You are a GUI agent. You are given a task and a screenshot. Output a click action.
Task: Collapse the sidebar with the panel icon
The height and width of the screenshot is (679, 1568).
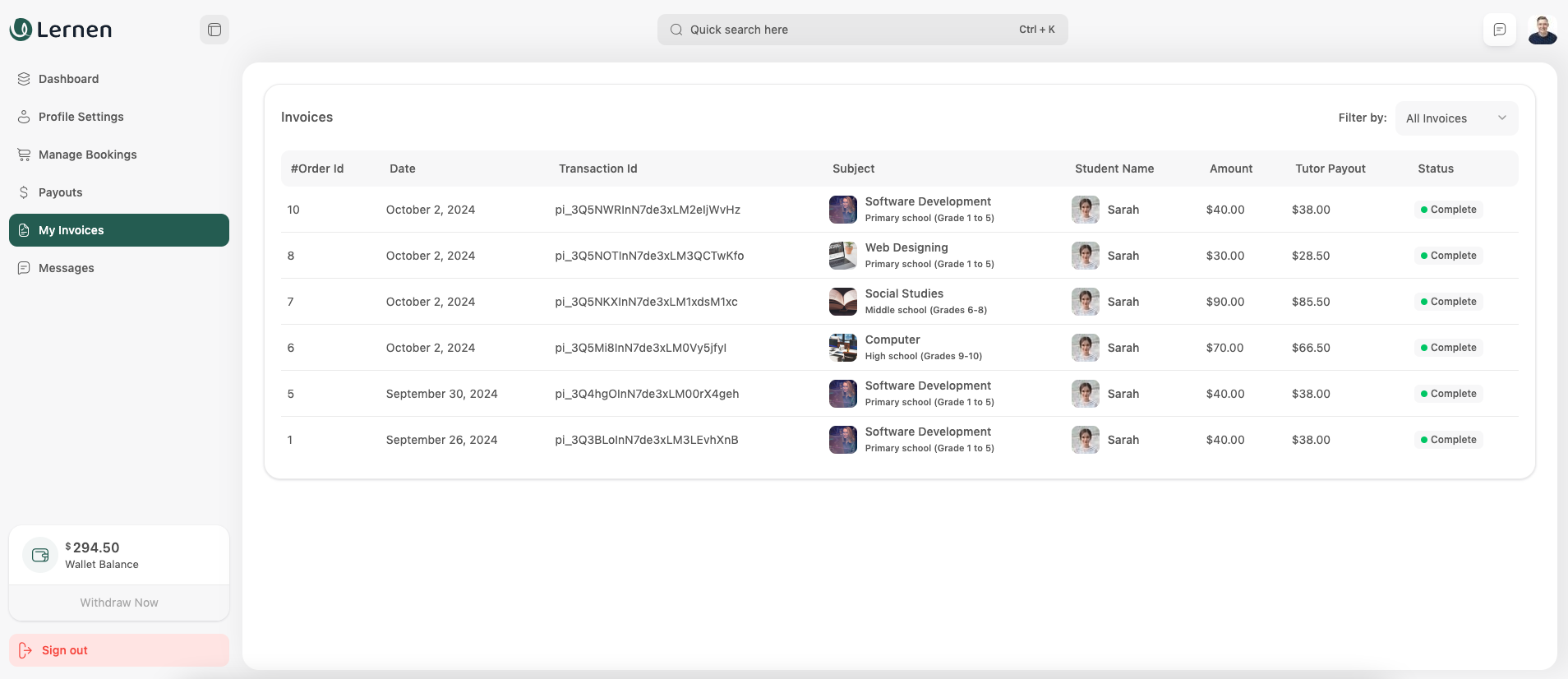point(214,30)
